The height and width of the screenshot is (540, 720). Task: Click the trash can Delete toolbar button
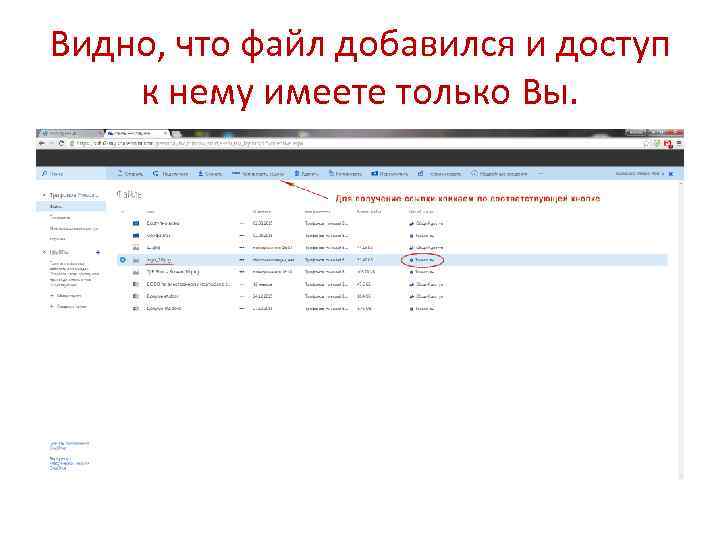click(306, 174)
